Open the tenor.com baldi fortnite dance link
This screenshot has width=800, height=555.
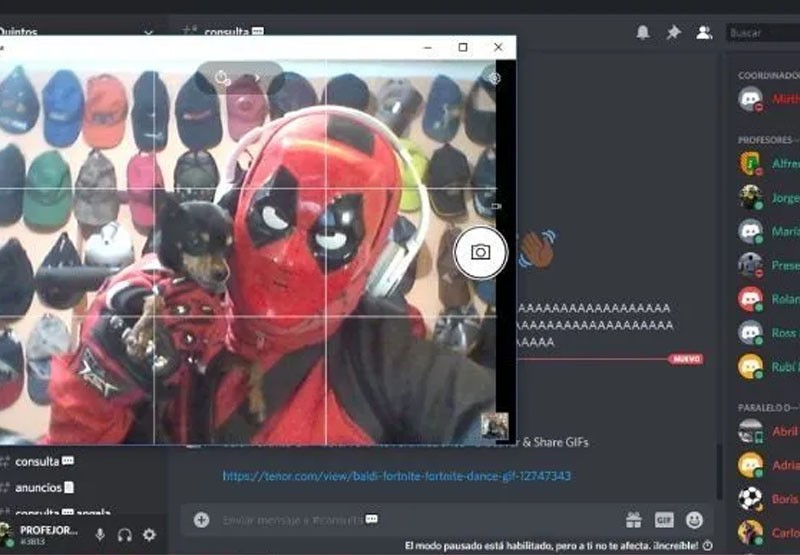pyautogui.click(x=397, y=476)
